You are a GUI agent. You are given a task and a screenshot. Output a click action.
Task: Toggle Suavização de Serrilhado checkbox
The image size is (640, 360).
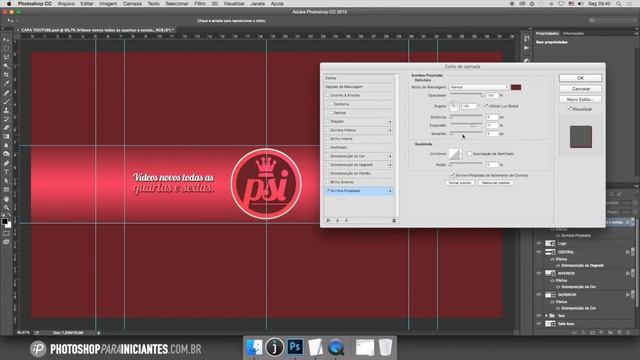[x=469, y=154]
